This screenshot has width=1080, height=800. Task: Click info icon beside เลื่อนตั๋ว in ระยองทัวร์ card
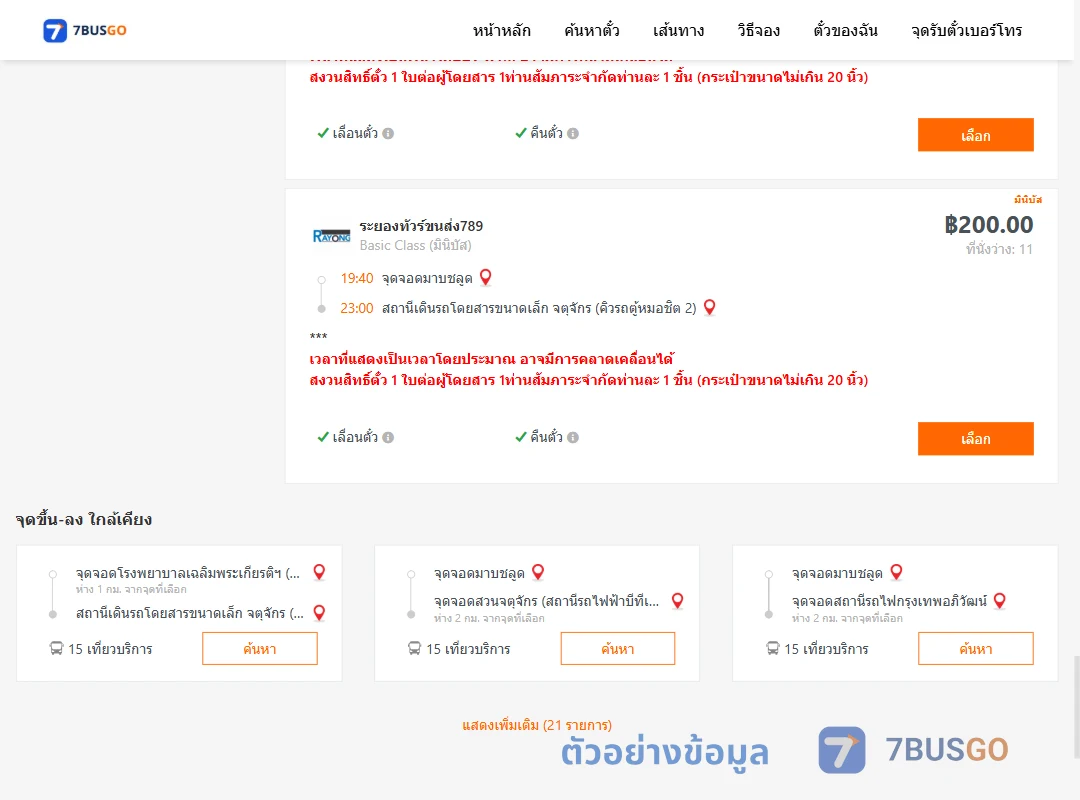pyautogui.click(x=388, y=438)
